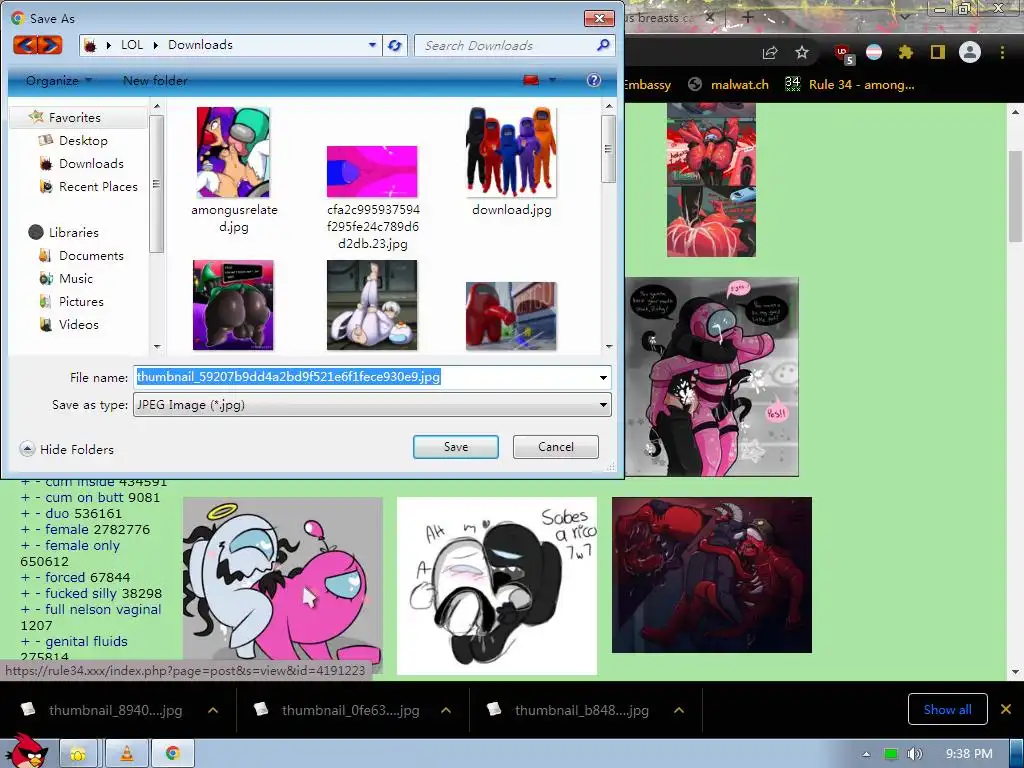
Task: Click the share icon in Chrome toolbar
Action: pos(770,53)
